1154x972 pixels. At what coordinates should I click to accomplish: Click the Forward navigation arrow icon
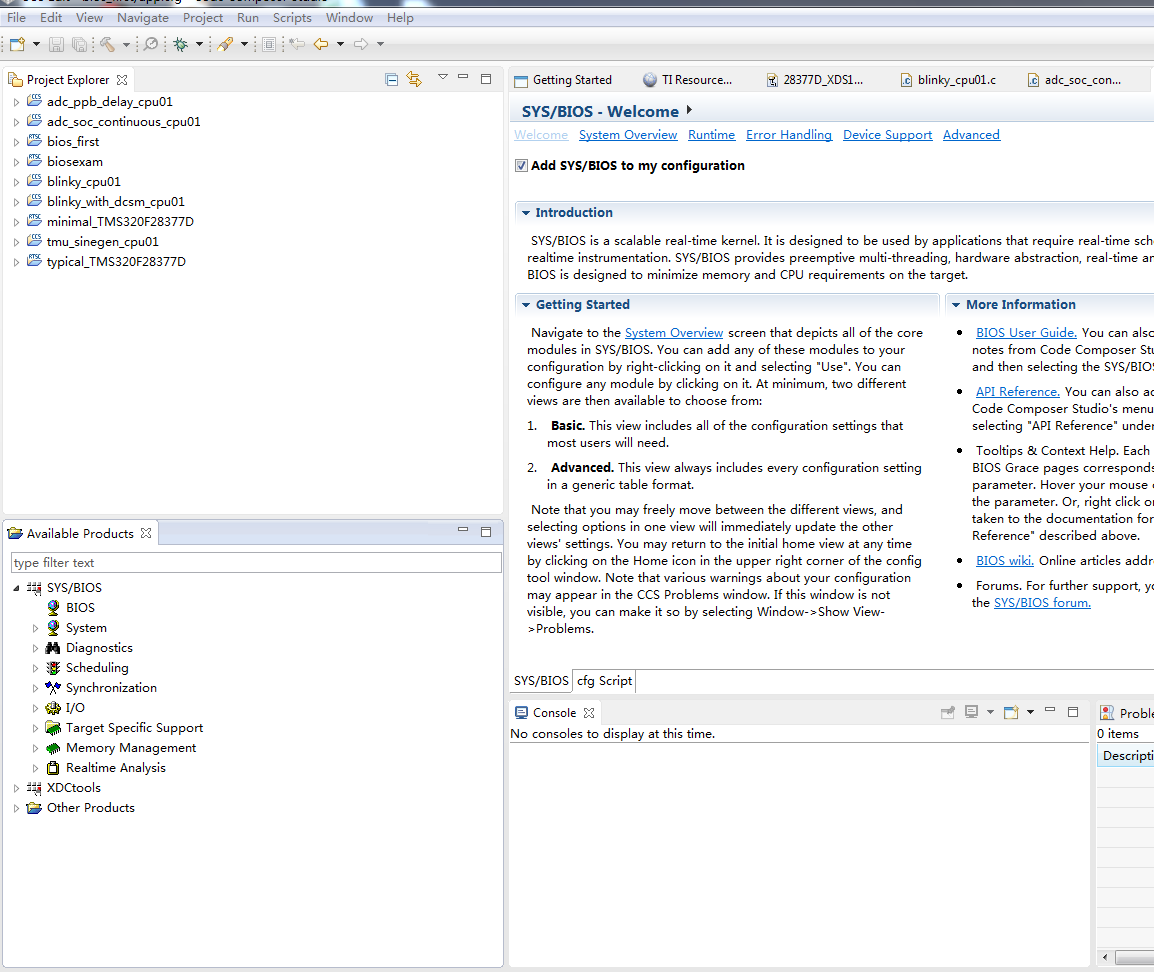click(x=361, y=44)
